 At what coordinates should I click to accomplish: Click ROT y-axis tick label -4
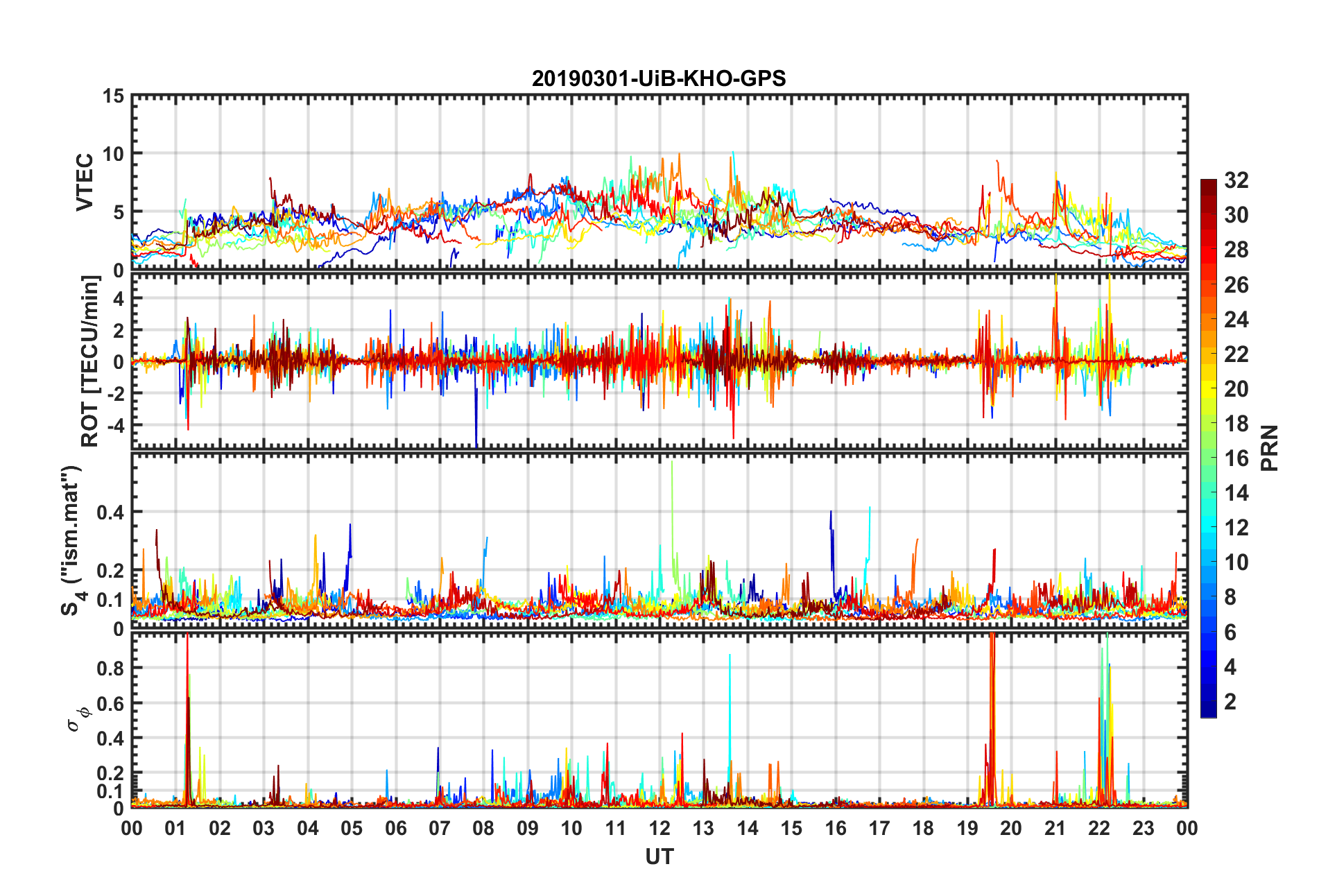117,424
